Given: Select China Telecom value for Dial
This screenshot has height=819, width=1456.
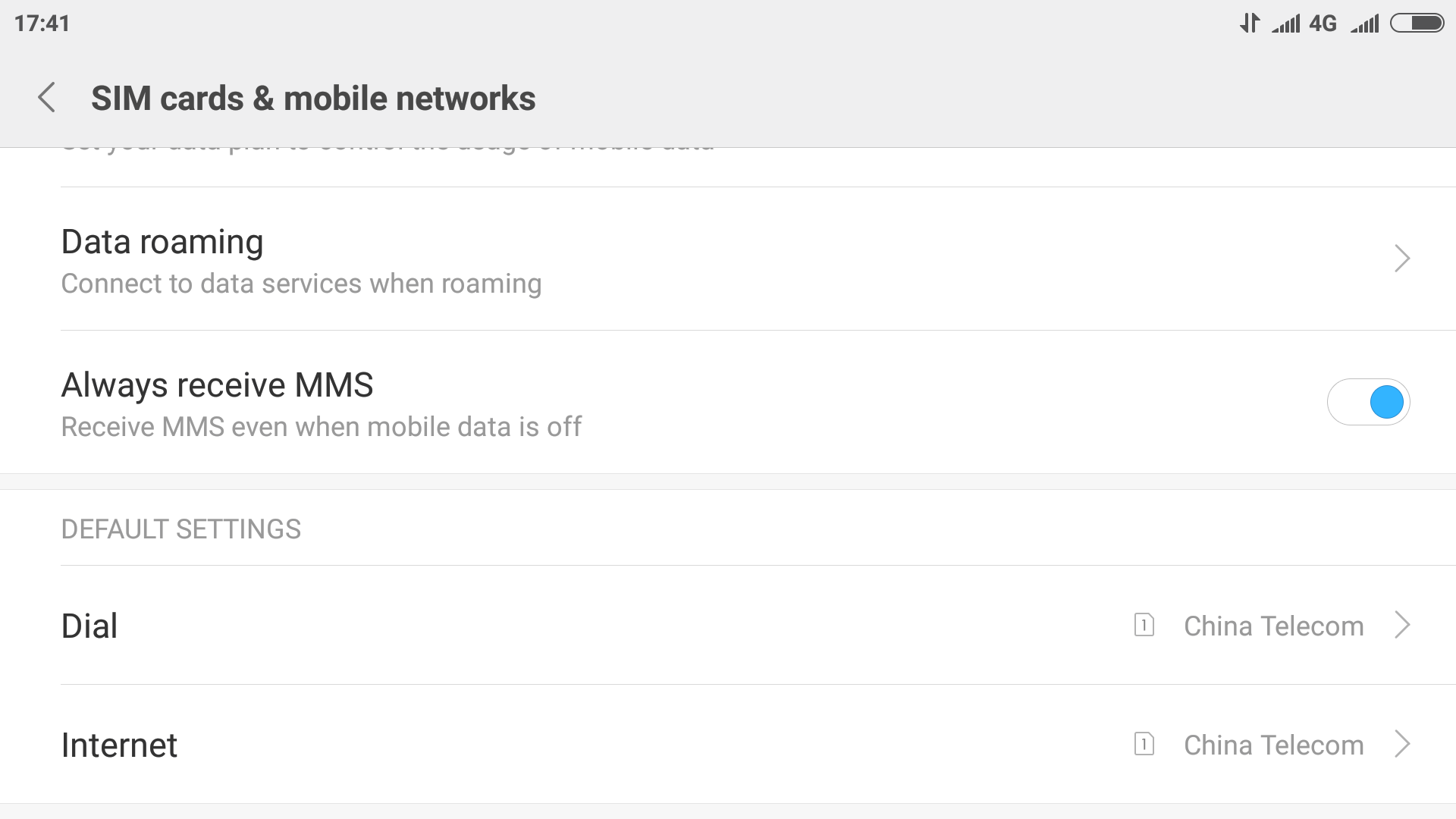Looking at the screenshot, I should click(1273, 626).
